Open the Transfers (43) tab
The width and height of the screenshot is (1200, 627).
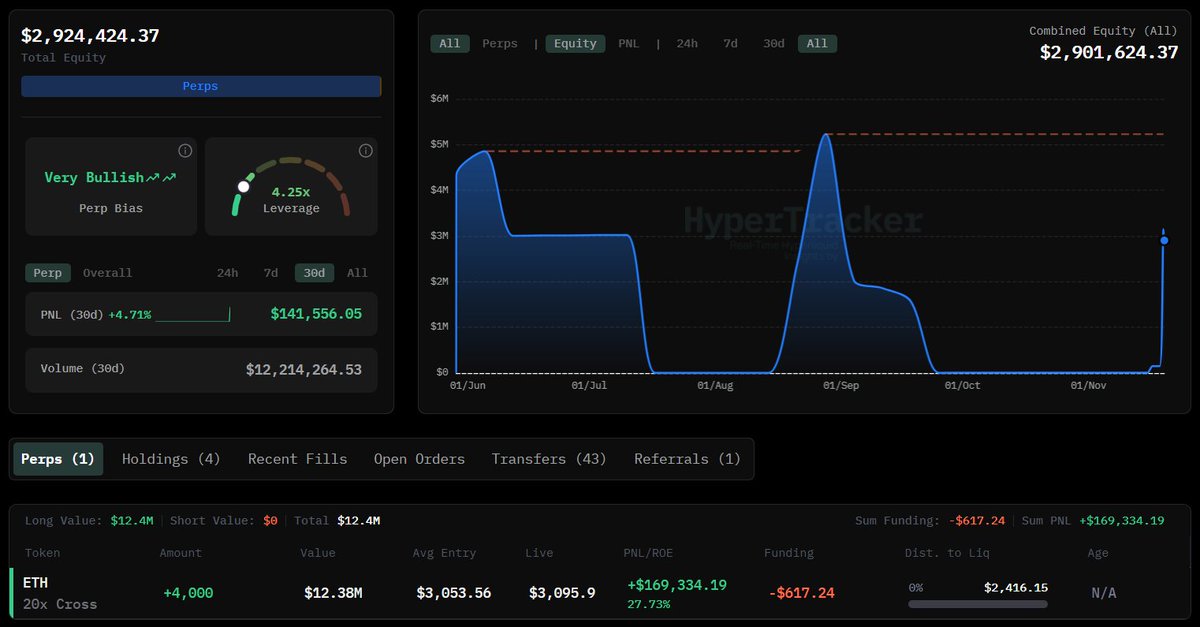coord(549,458)
